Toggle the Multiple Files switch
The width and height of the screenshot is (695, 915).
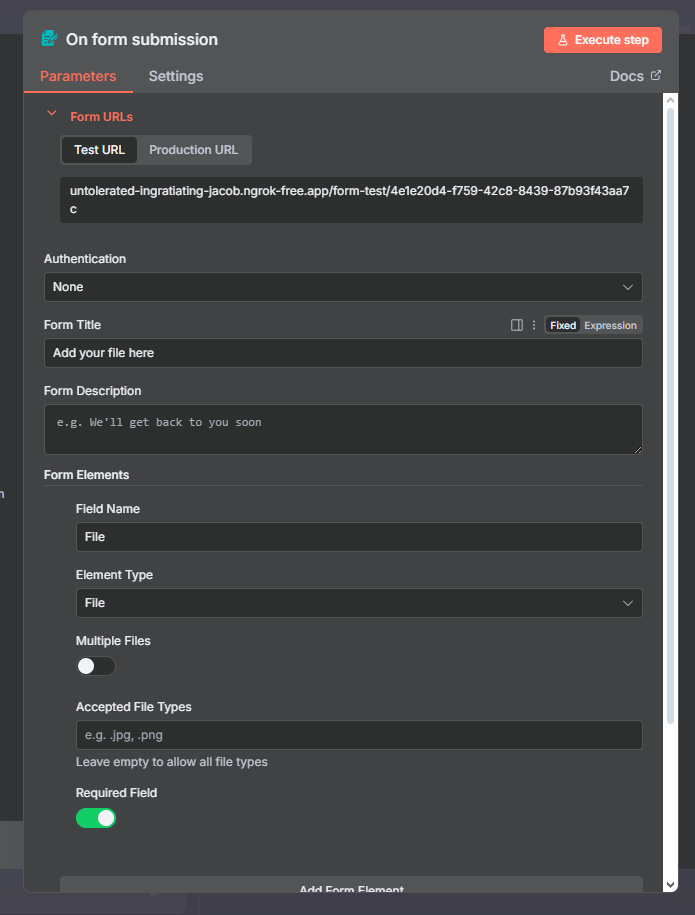(x=96, y=666)
